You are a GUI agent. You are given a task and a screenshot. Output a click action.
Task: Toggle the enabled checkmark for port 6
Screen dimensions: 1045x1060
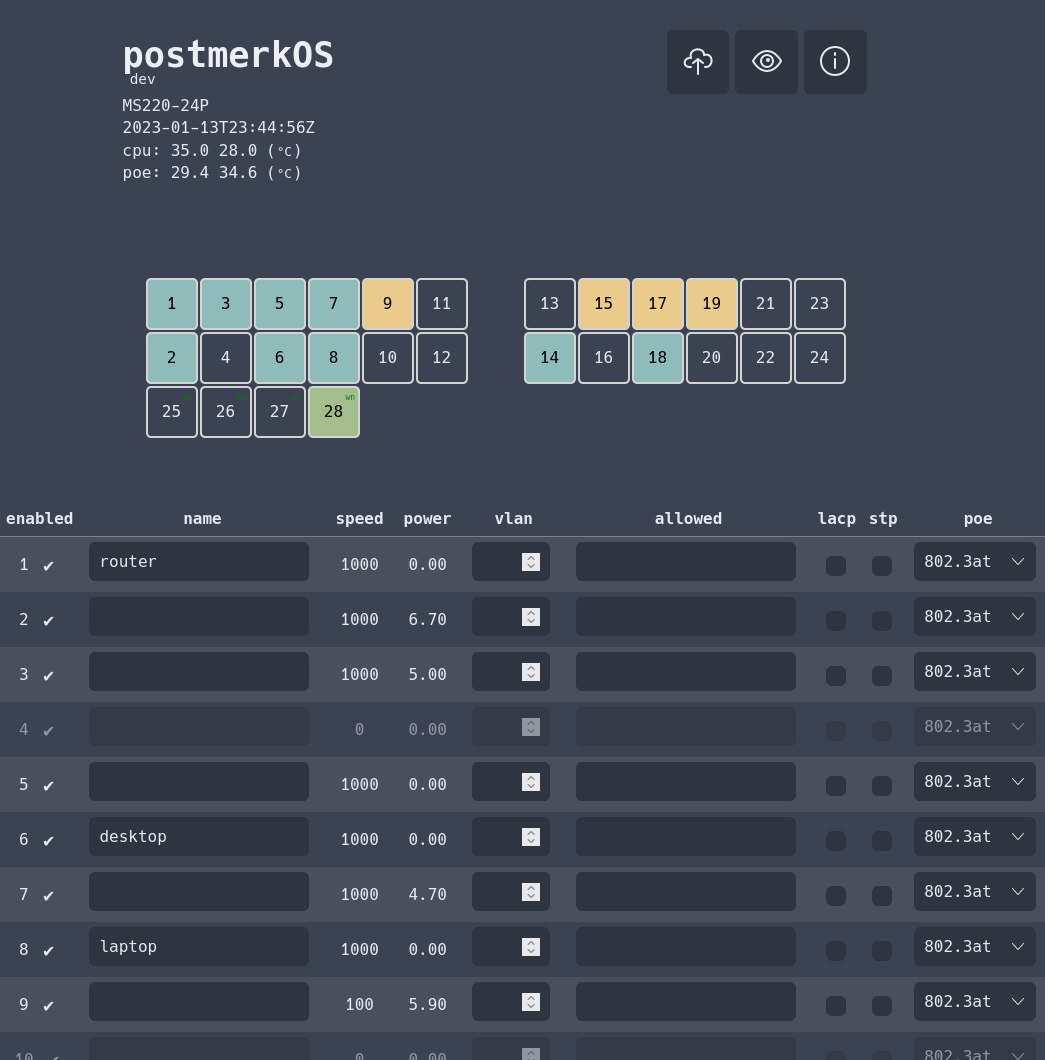point(48,840)
